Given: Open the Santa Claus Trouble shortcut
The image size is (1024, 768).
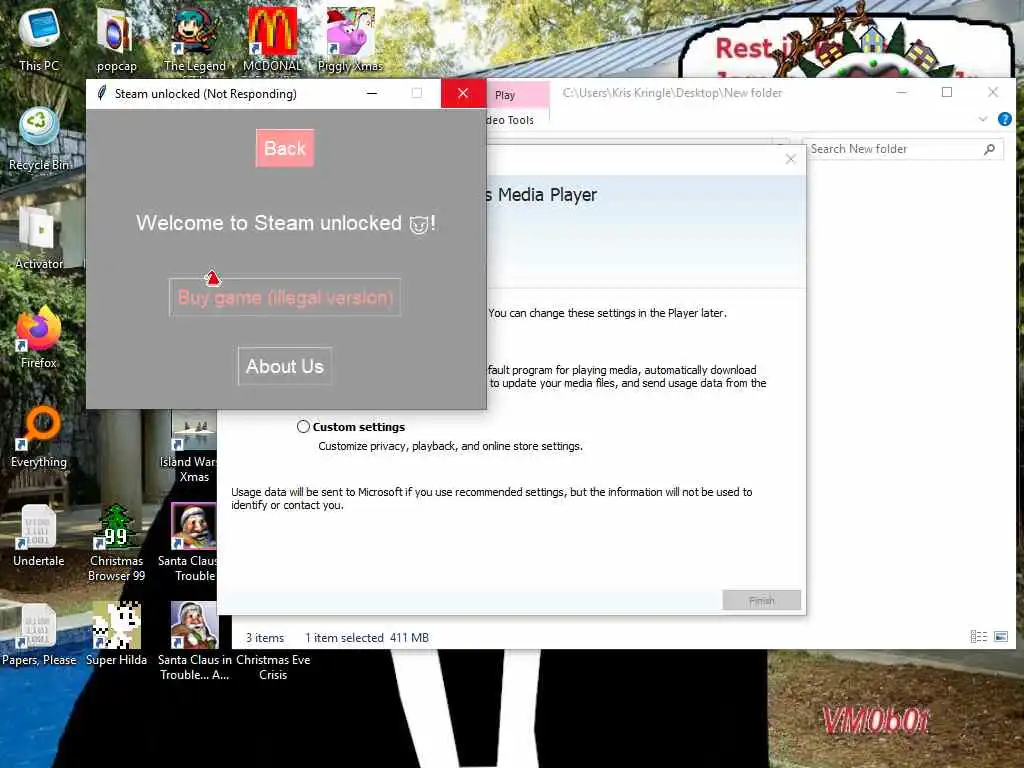Looking at the screenshot, I should tap(194, 543).
